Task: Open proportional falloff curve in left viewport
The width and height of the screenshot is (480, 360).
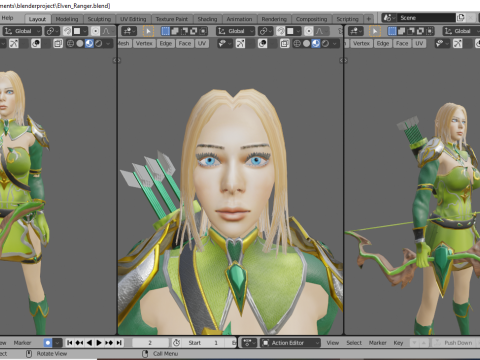Action: pyautogui.click(x=107, y=31)
